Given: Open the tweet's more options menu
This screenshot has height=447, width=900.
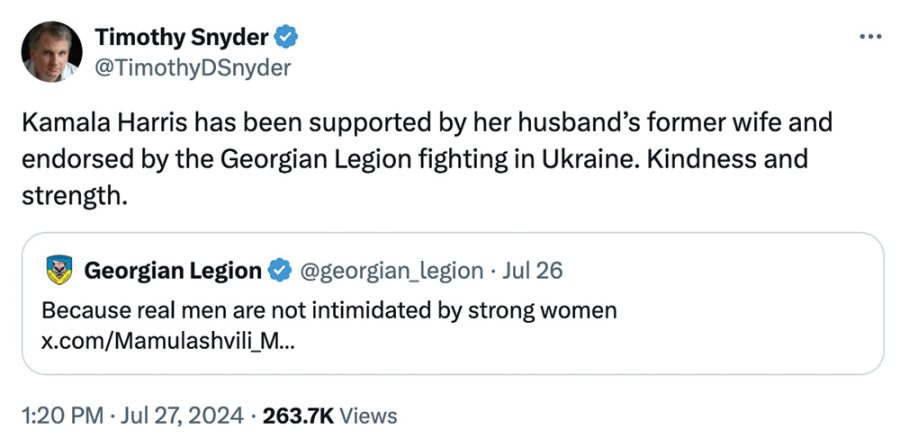Looking at the screenshot, I should pos(870,37).
